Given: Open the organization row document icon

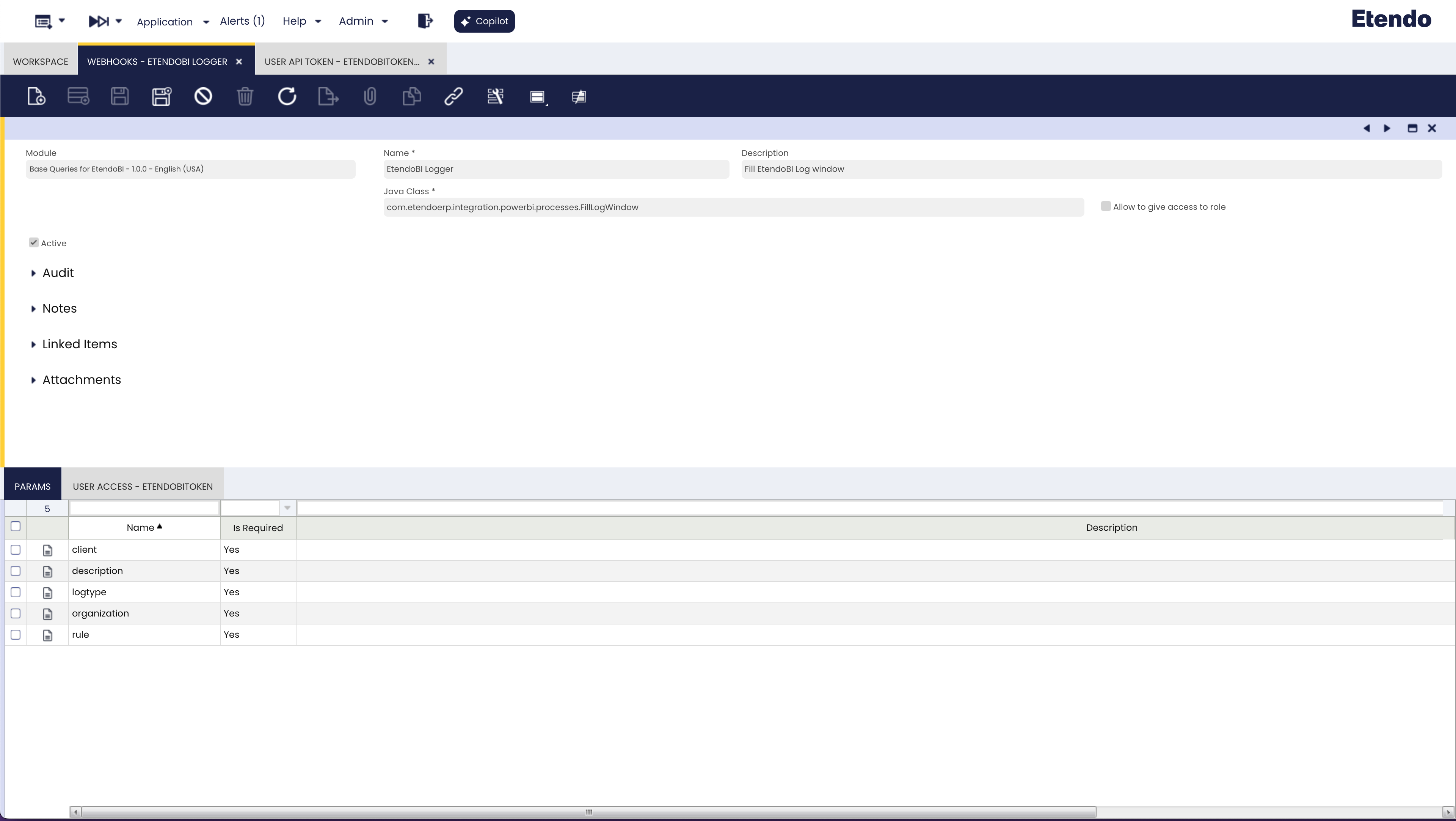Looking at the screenshot, I should [x=47, y=614].
